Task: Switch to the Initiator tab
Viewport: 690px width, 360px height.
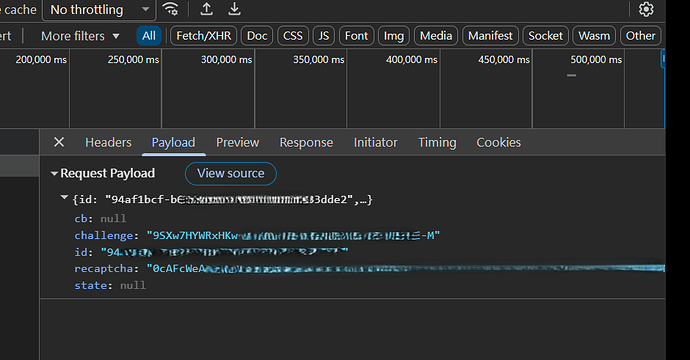Action: pyautogui.click(x=375, y=143)
